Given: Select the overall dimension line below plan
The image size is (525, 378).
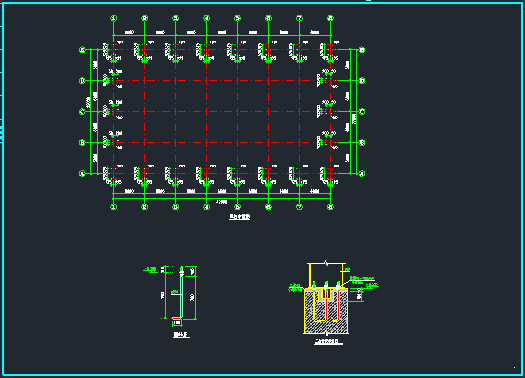Looking at the screenshot, I should click(x=222, y=199).
